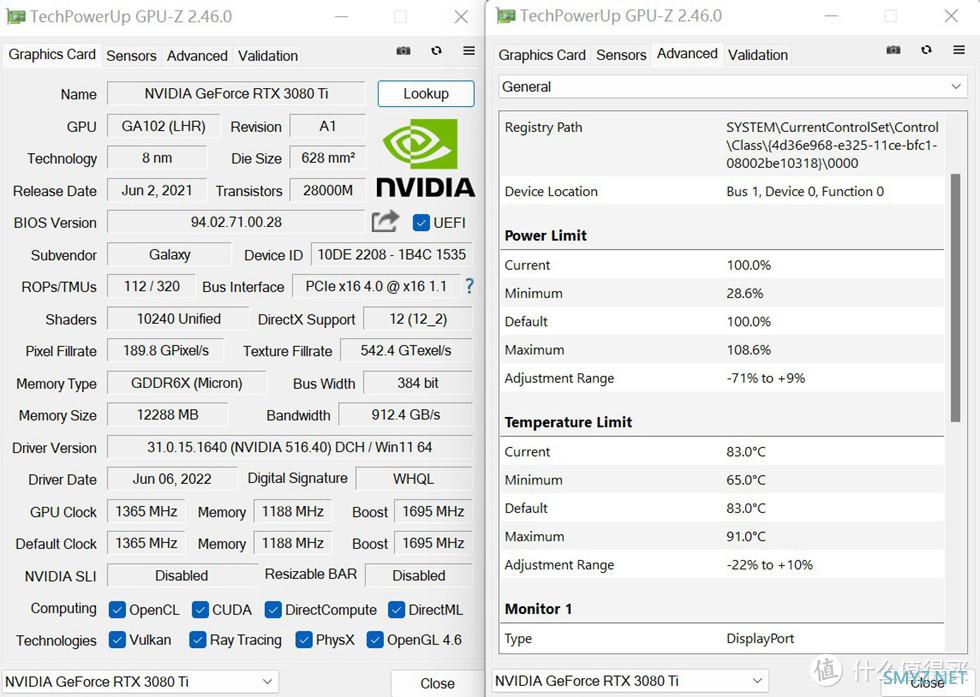
Task: Click the Shaders field 10240 Unified
Action: click(x=178, y=319)
